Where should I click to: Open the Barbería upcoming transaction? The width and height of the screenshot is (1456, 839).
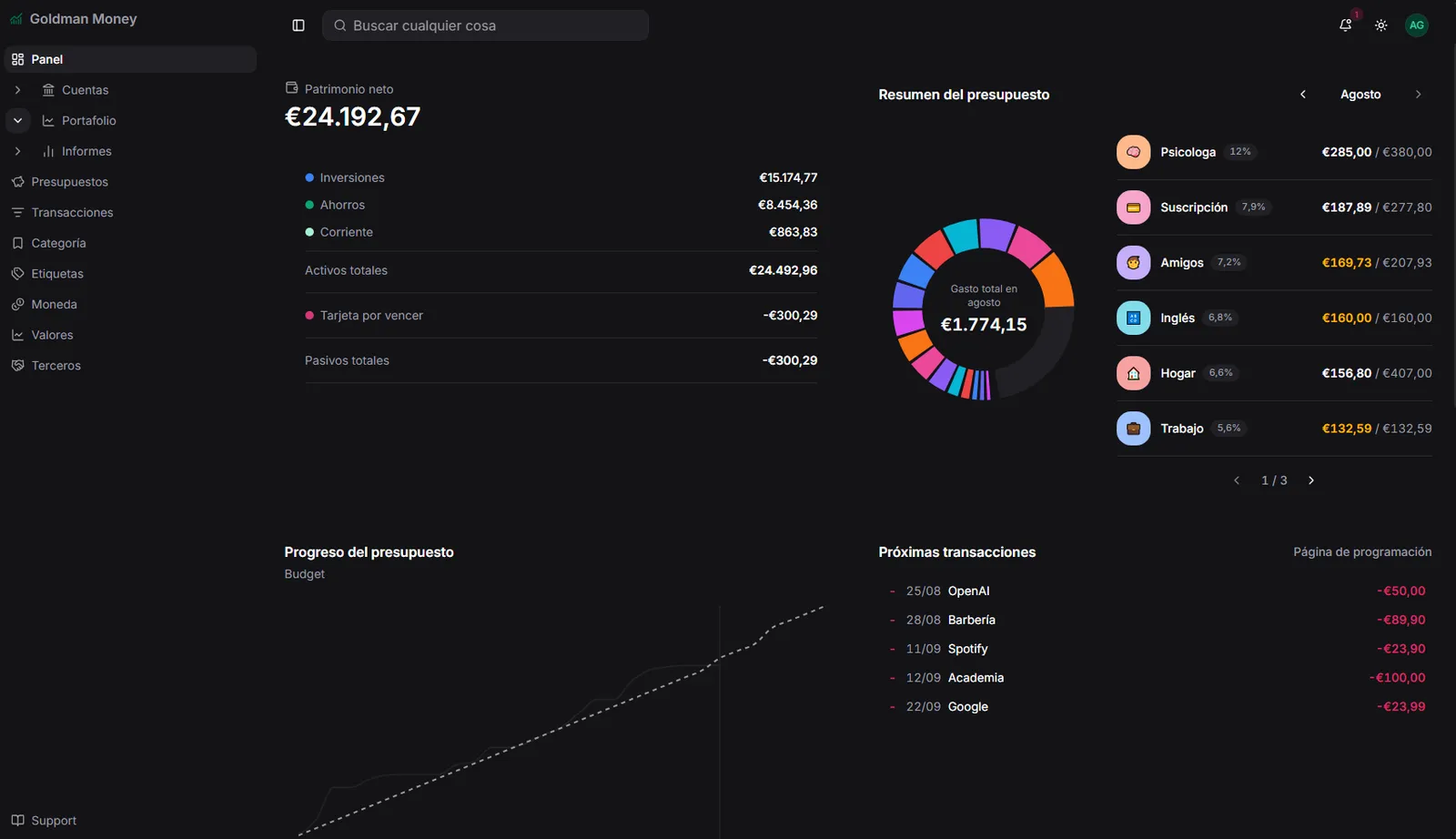(1156, 620)
